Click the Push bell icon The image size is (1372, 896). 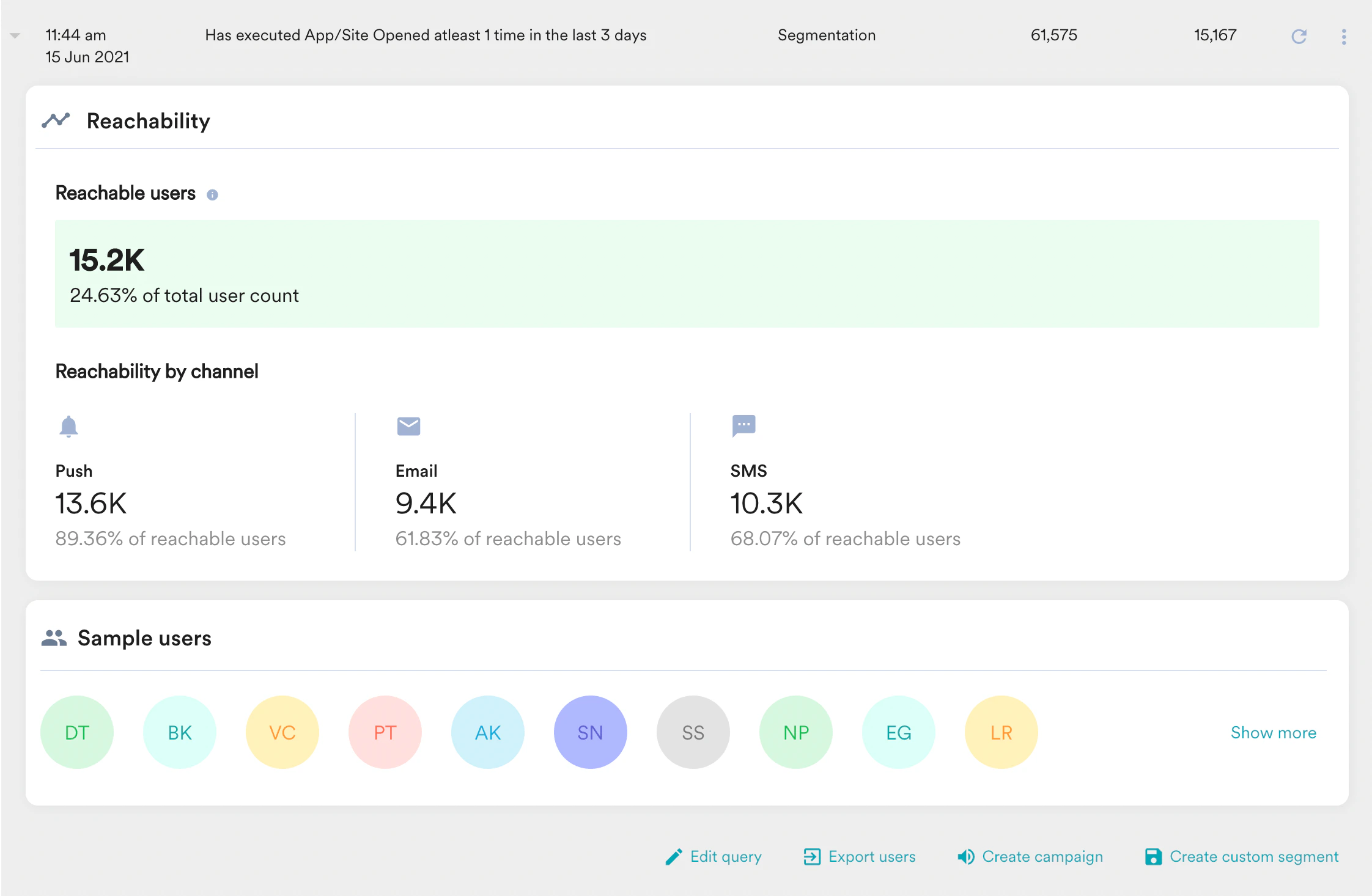[x=68, y=426]
